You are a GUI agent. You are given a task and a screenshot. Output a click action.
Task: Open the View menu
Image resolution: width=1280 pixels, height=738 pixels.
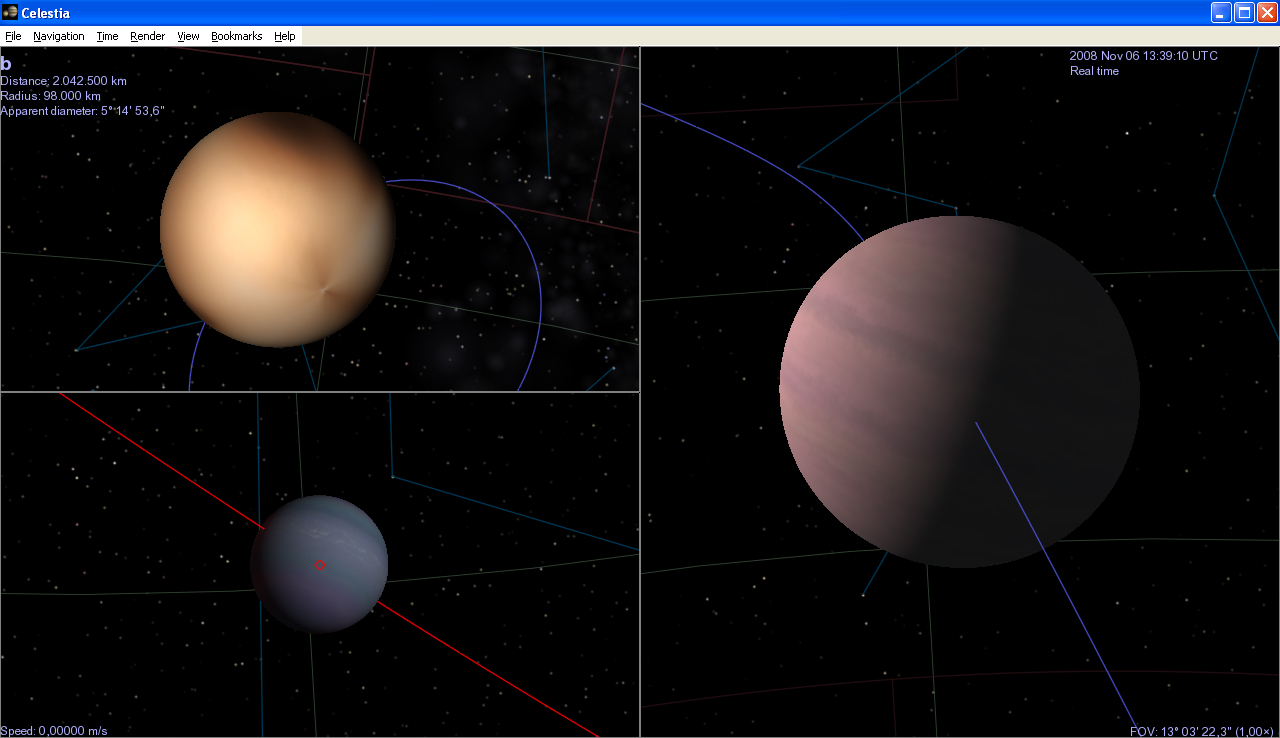(188, 36)
